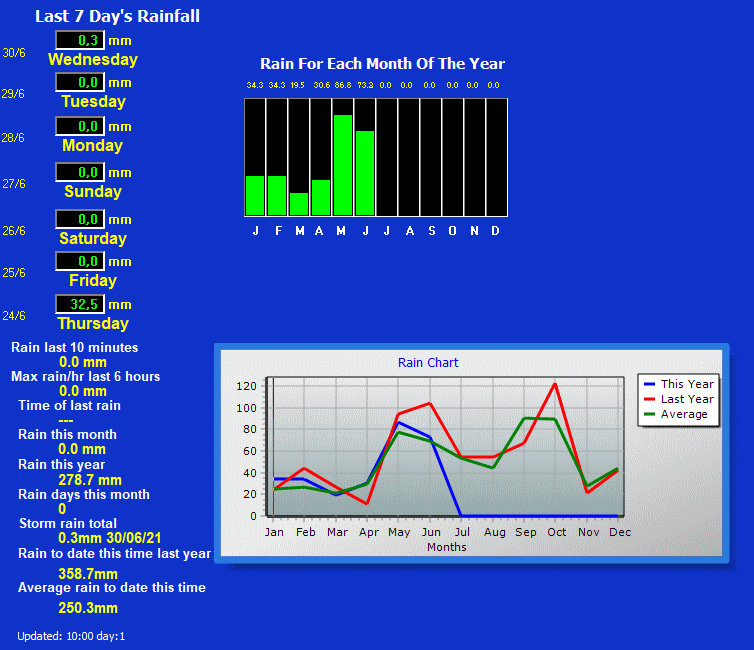This screenshot has height=650, width=754.
Task: Click the 'Time of last rain' label
Action: pos(69,405)
